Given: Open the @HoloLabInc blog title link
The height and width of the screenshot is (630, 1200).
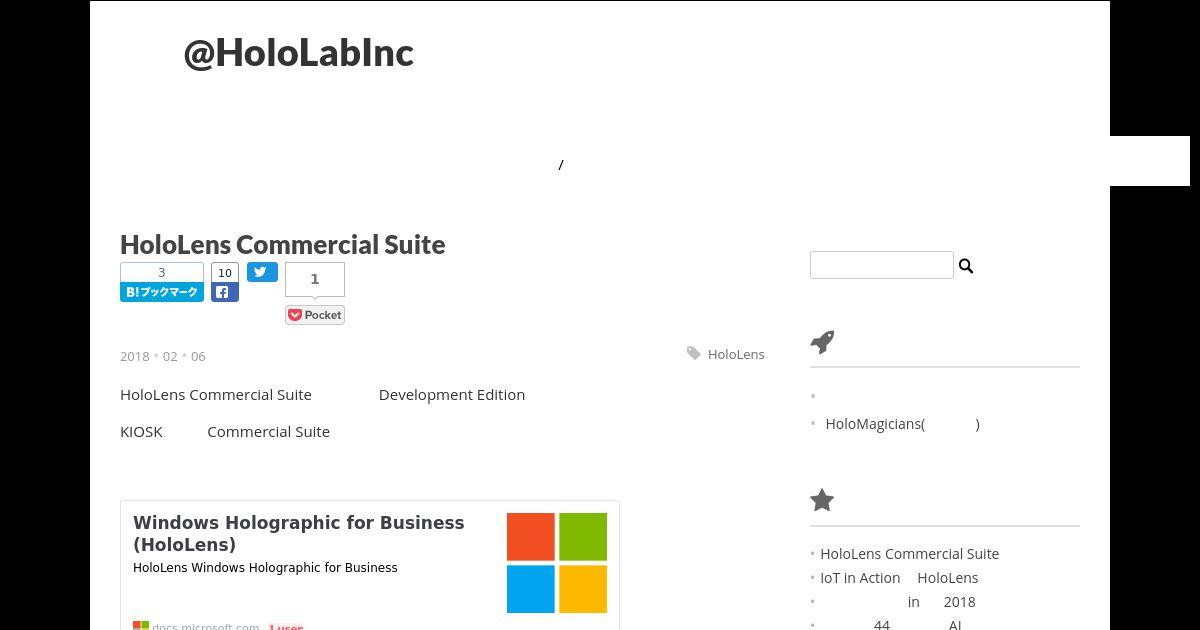Looking at the screenshot, I should tap(298, 53).
